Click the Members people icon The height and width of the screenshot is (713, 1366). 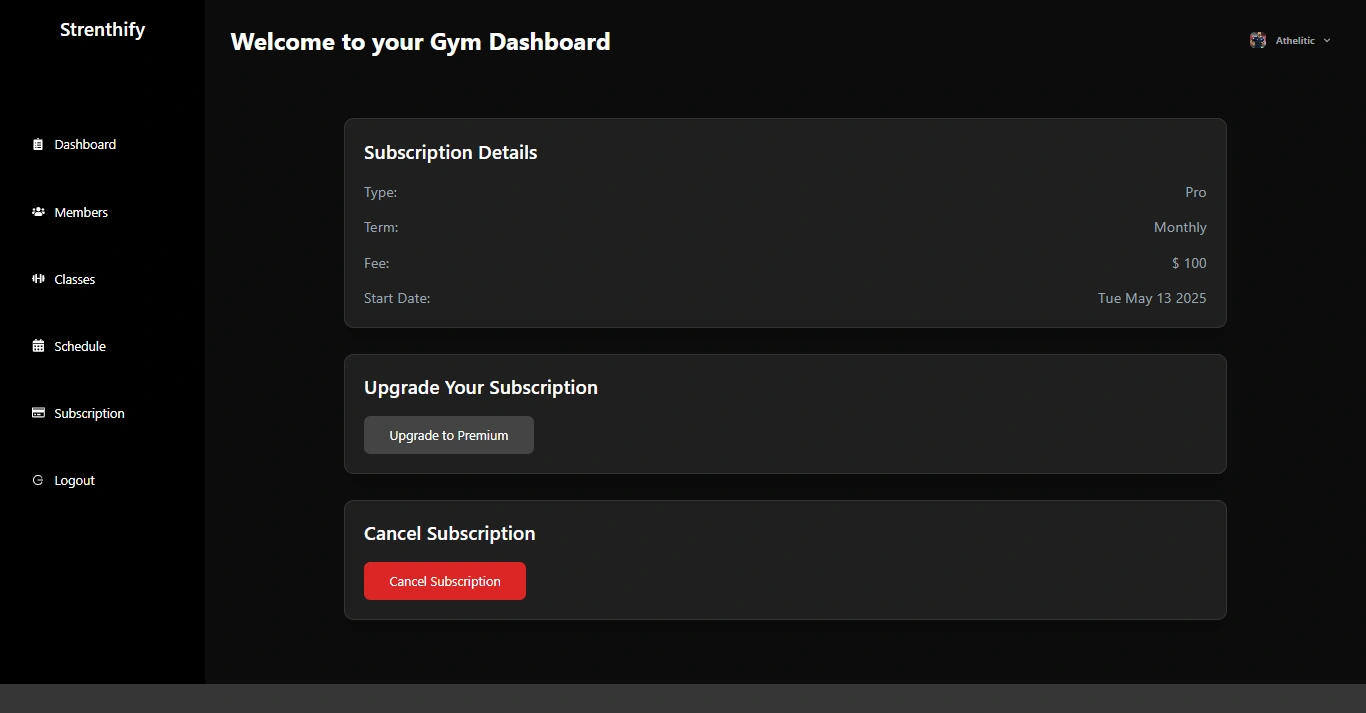point(38,212)
